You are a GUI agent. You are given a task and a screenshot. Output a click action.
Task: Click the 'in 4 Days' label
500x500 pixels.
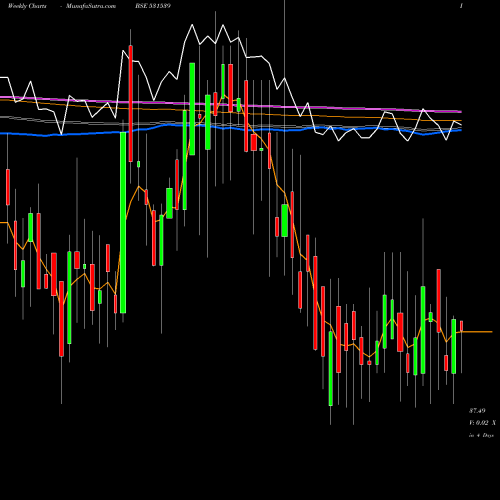[481, 435]
